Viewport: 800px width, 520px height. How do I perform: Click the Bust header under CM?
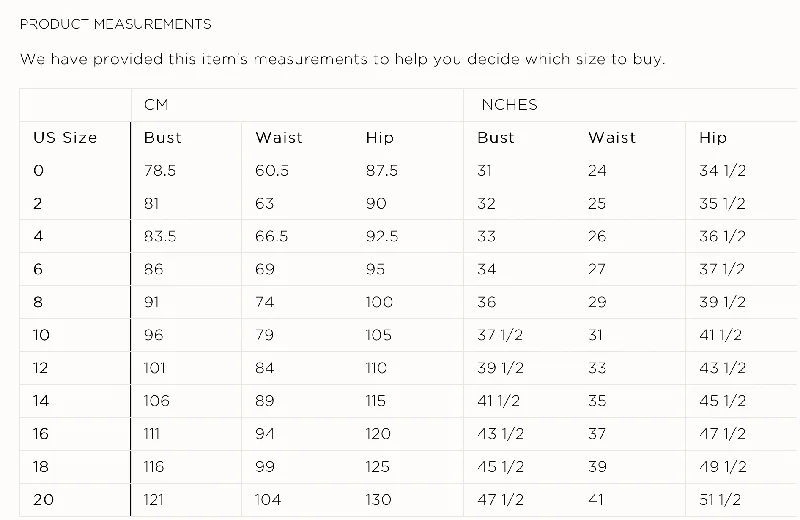click(162, 138)
